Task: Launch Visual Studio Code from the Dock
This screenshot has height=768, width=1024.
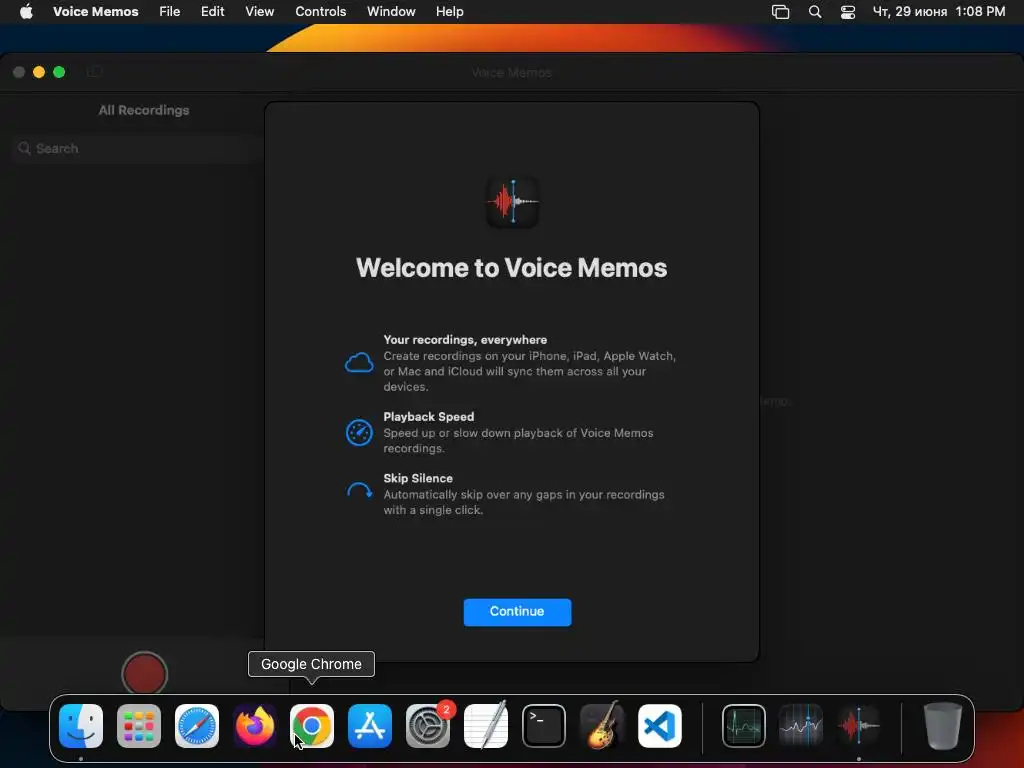Action: click(x=660, y=726)
